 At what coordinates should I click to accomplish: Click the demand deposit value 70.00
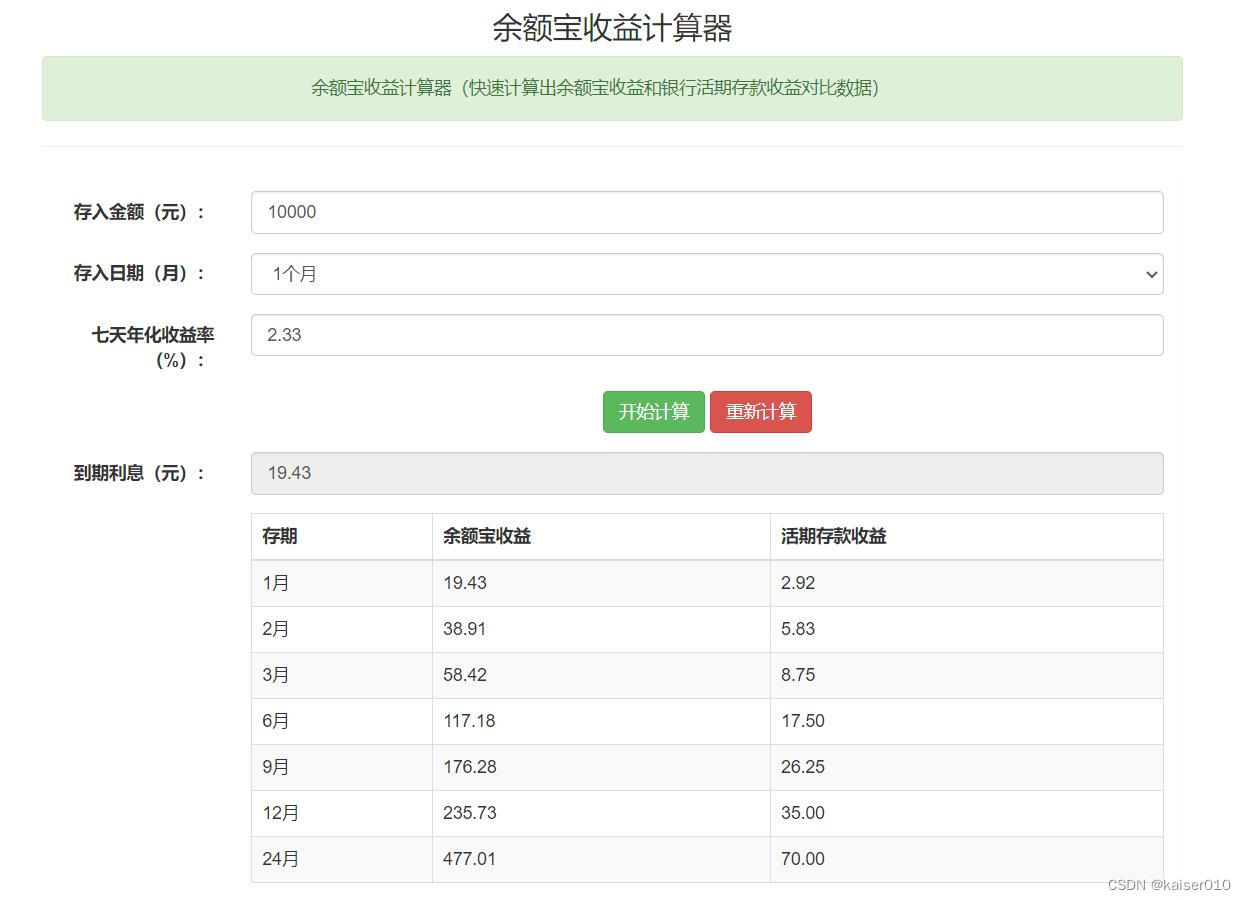pyautogui.click(x=803, y=859)
